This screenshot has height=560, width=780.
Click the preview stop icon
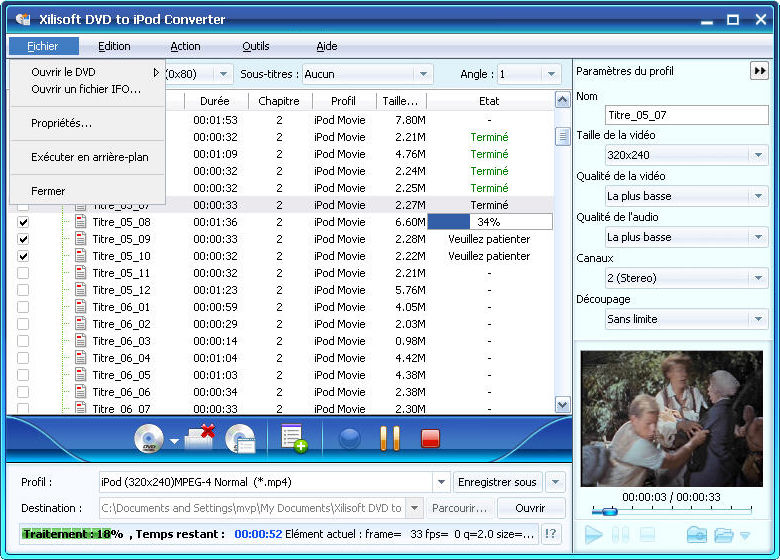click(647, 535)
